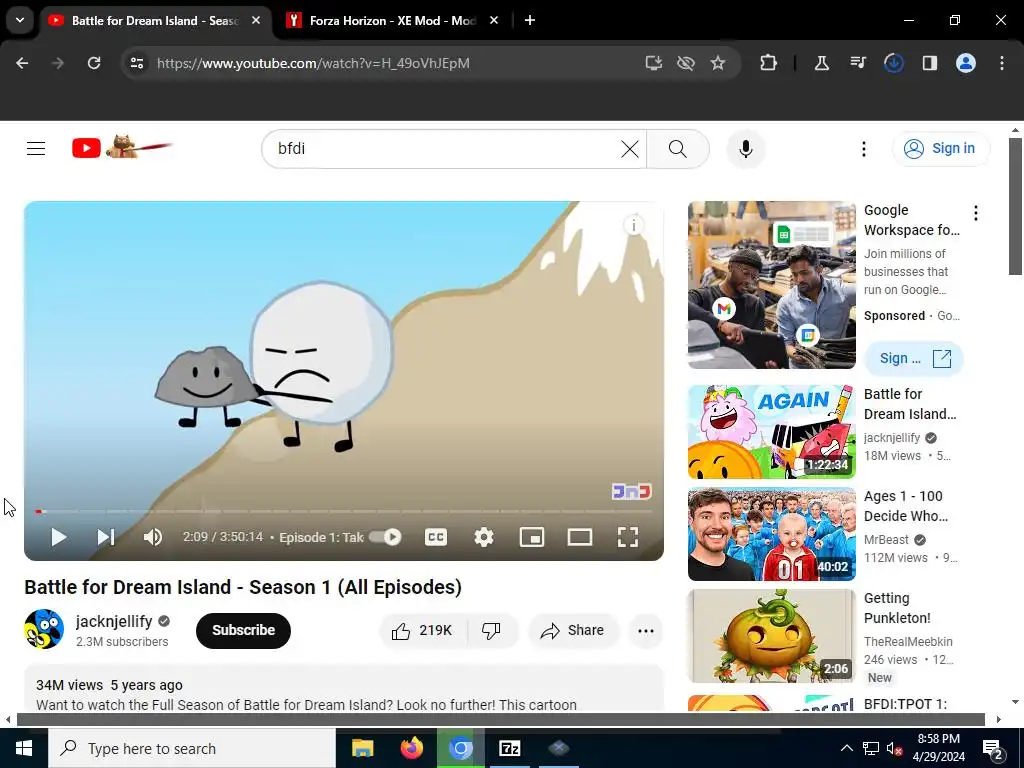Open the MrBeast Ages 1 - 100 thumbnail
Screen dimensions: 1024x768
click(x=771, y=534)
